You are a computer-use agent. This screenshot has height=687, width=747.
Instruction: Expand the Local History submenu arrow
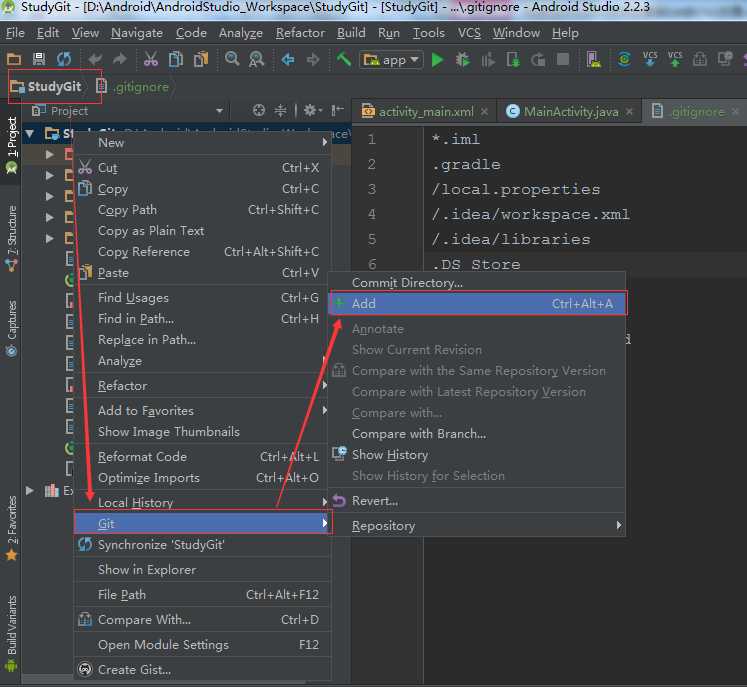click(x=324, y=502)
